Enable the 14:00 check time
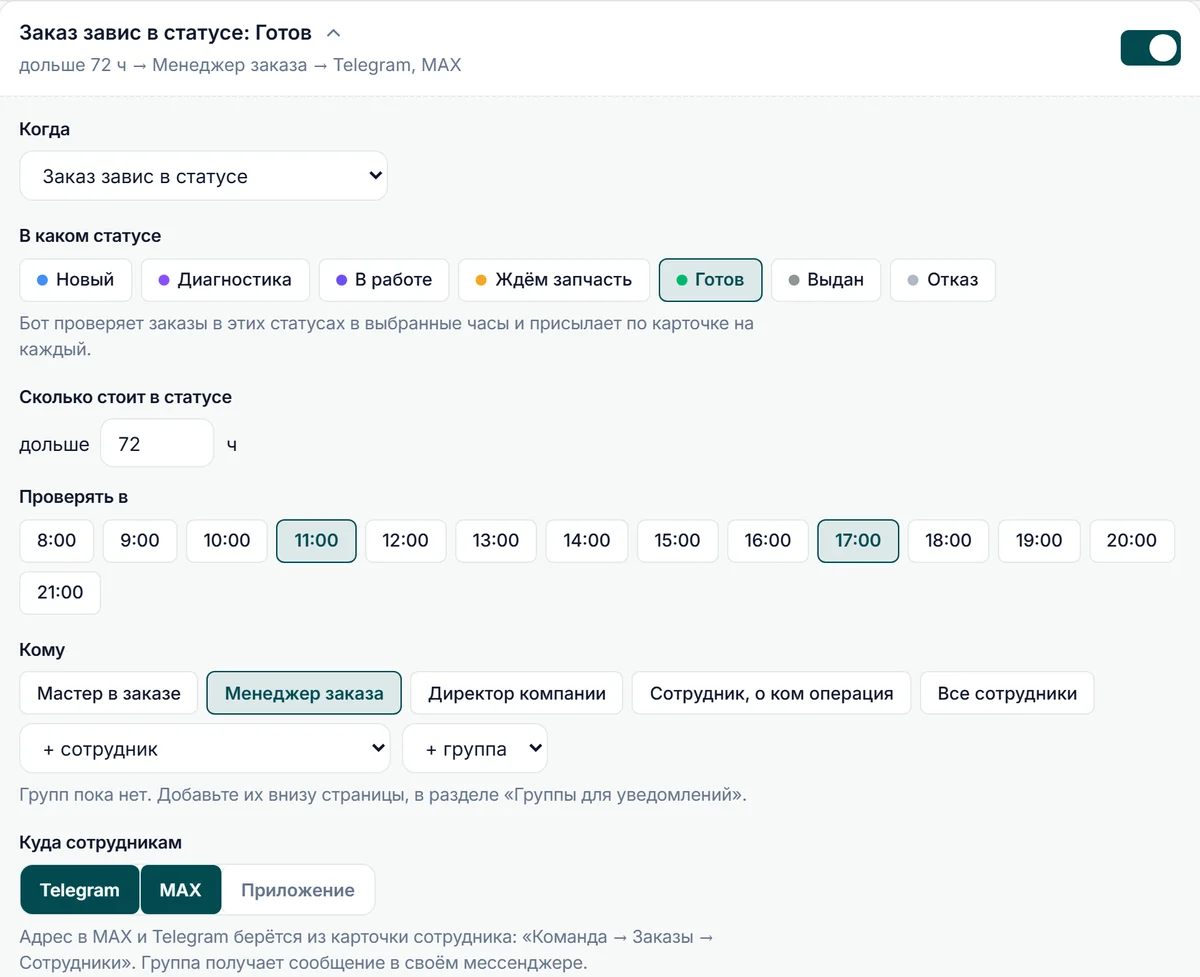The width and height of the screenshot is (1200, 977). (587, 541)
